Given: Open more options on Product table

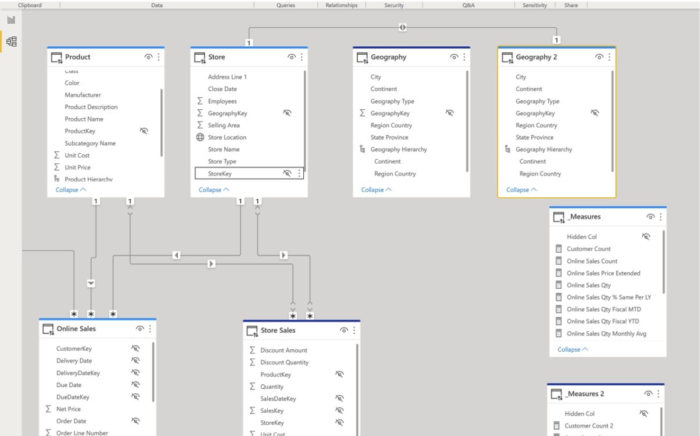Looking at the screenshot, I should 158,57.
